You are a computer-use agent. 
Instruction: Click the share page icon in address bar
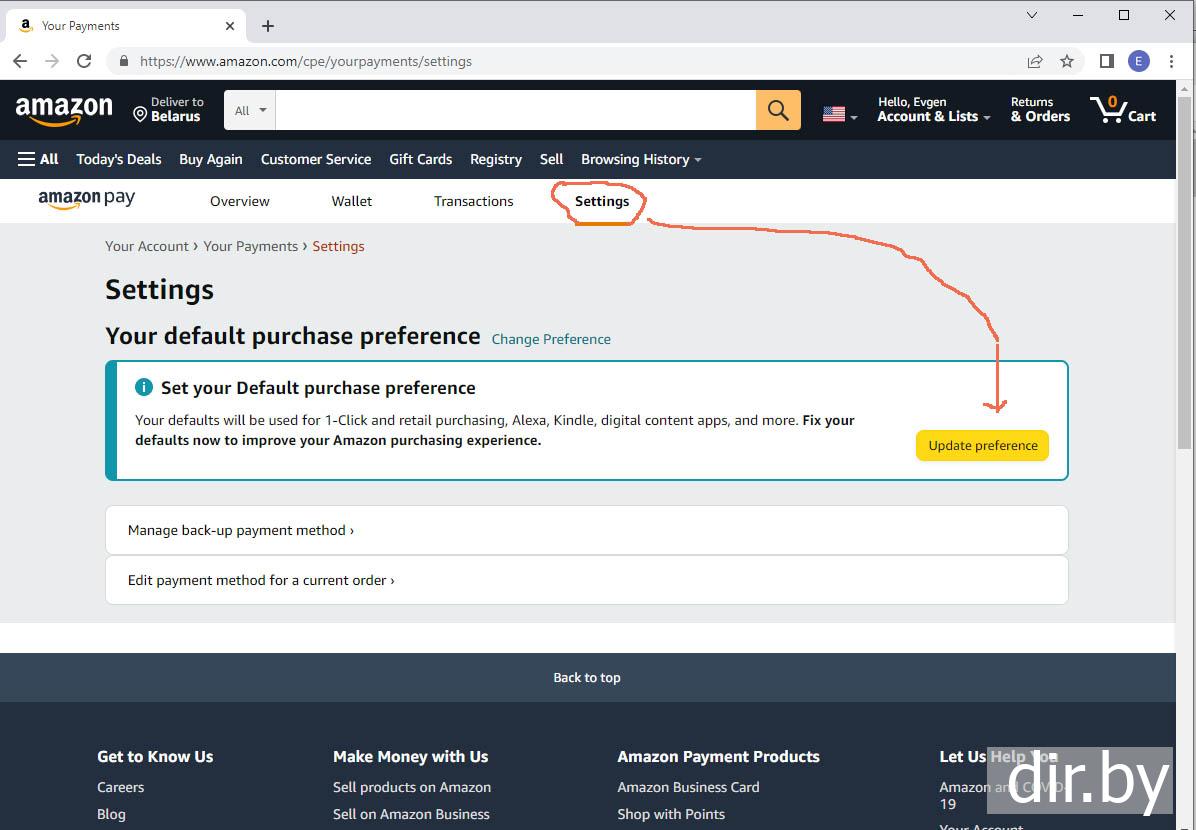pos(1034,61)
